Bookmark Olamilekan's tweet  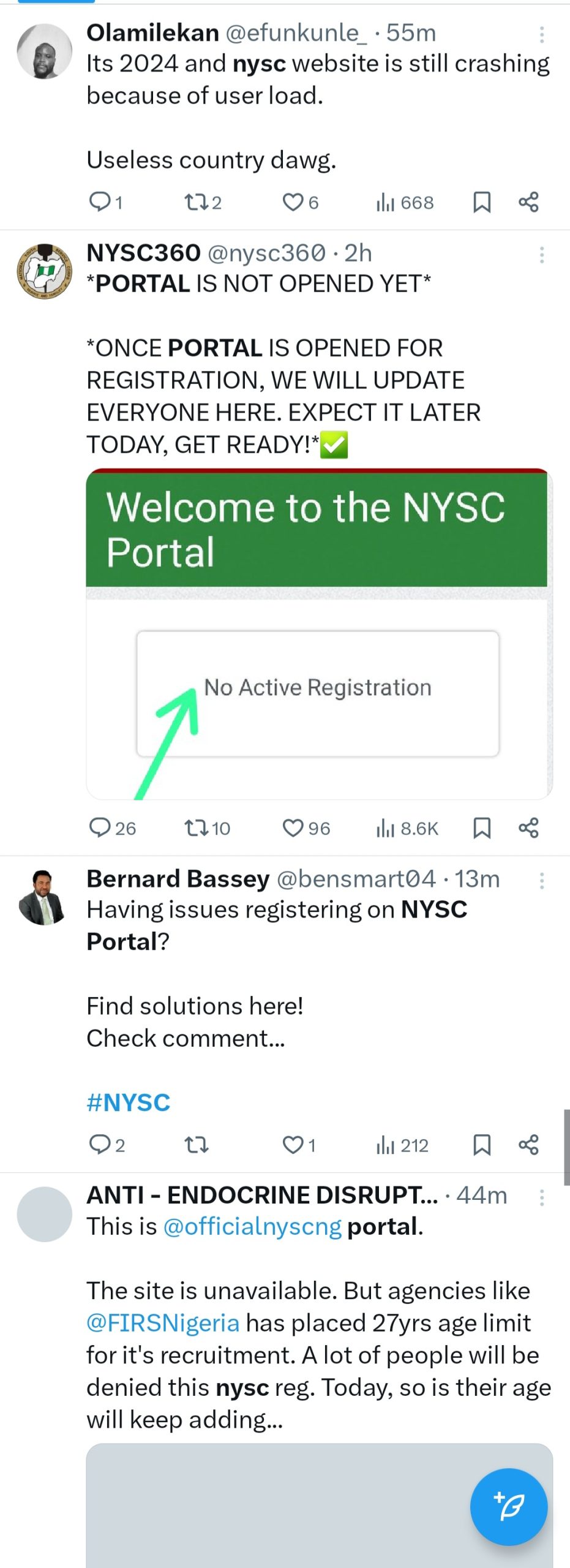(482, 202)
